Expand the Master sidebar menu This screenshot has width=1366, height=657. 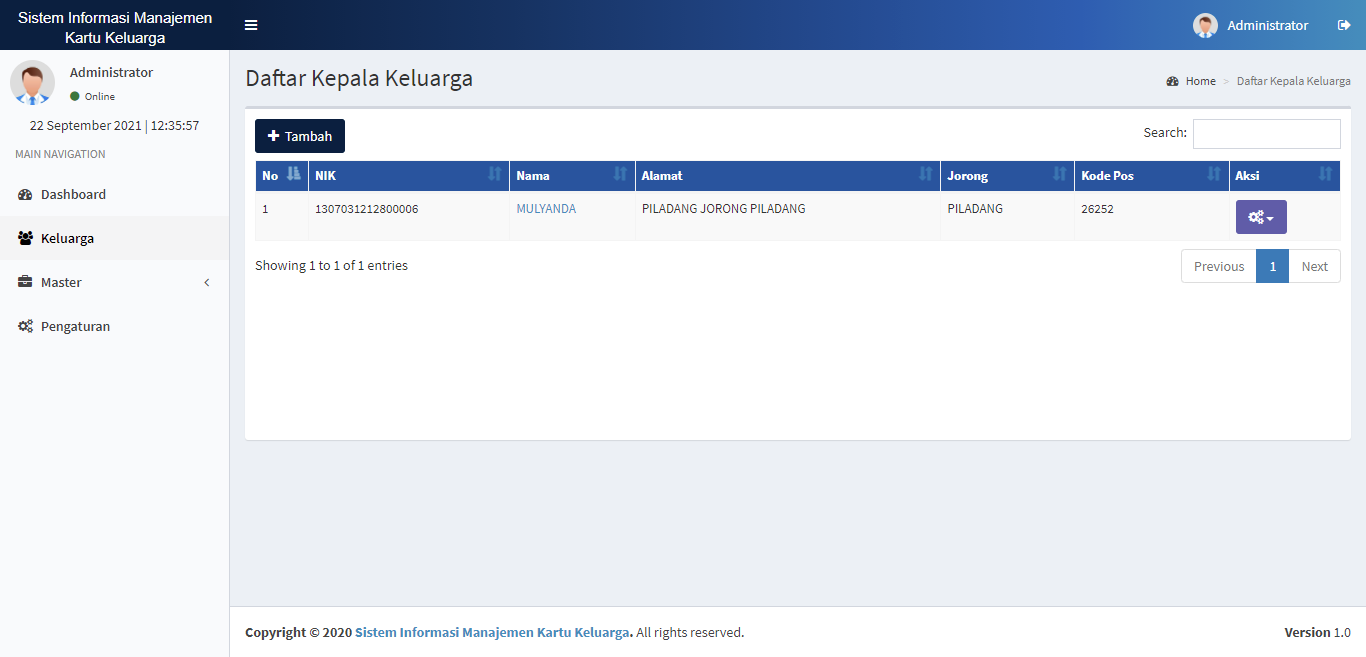(x=114, y=282)
